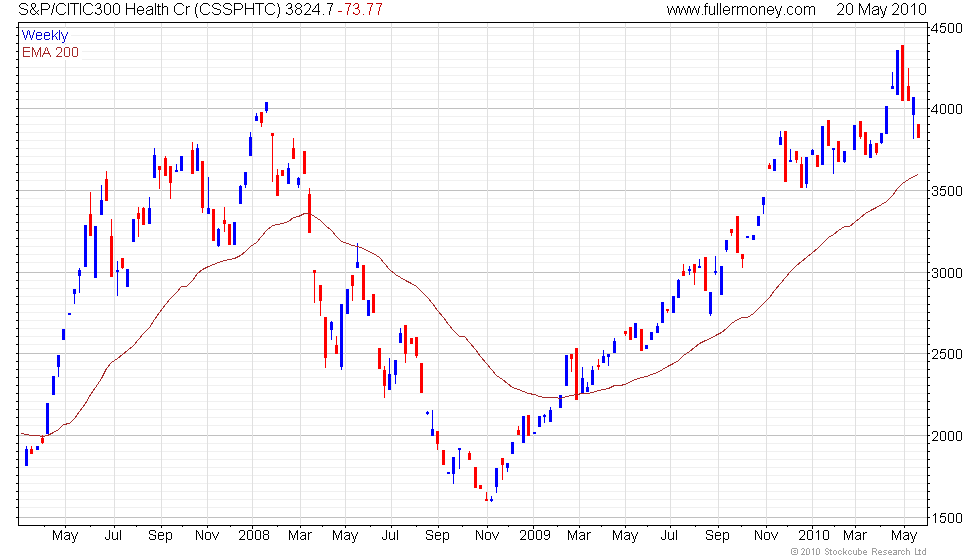980x560 pixels.
Task: Click the '2008' x-axis label
Action: pos(254,536)
